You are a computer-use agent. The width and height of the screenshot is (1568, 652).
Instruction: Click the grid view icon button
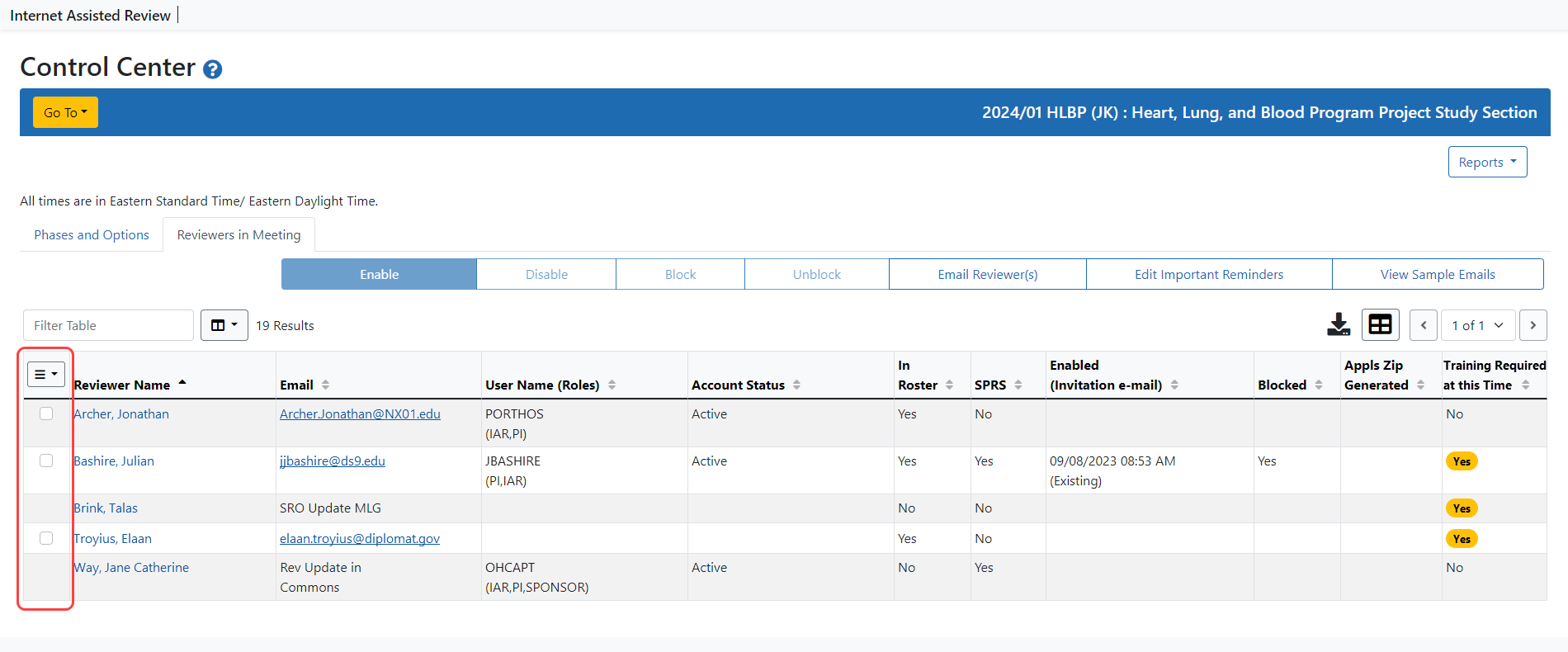click(x=1380, y=325)
